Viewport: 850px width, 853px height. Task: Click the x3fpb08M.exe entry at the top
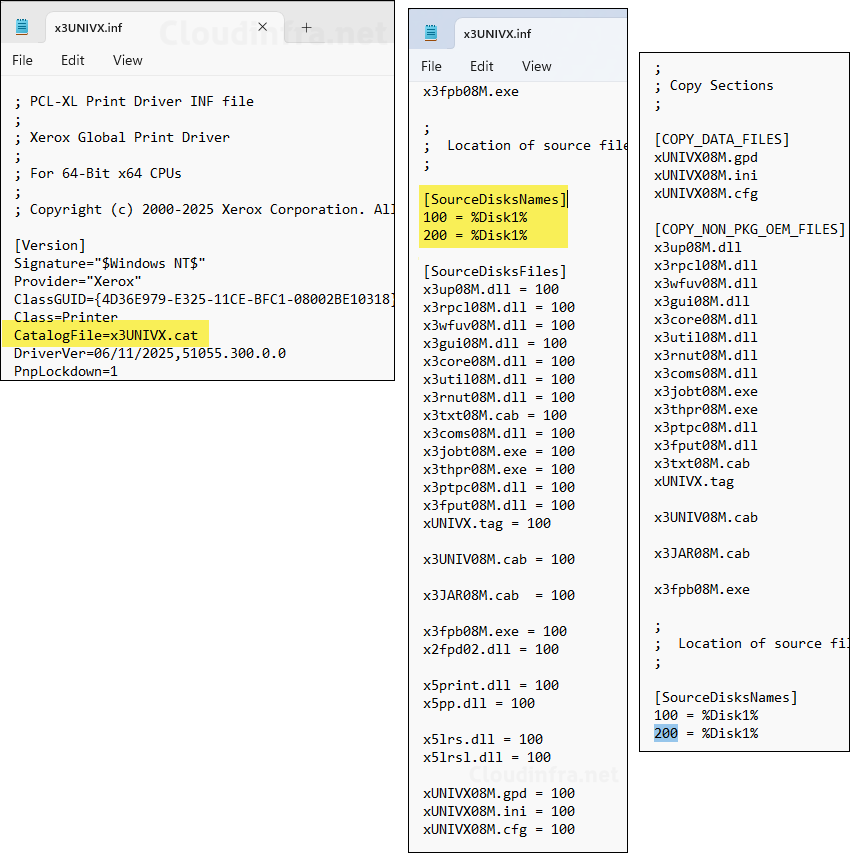coord(468,91)
